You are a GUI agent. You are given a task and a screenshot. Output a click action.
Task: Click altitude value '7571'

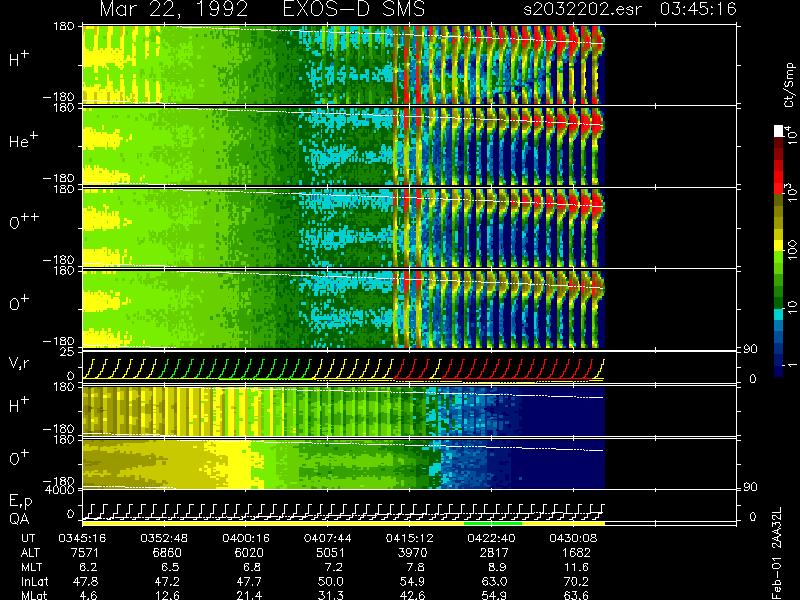click(x=85, y=553)
